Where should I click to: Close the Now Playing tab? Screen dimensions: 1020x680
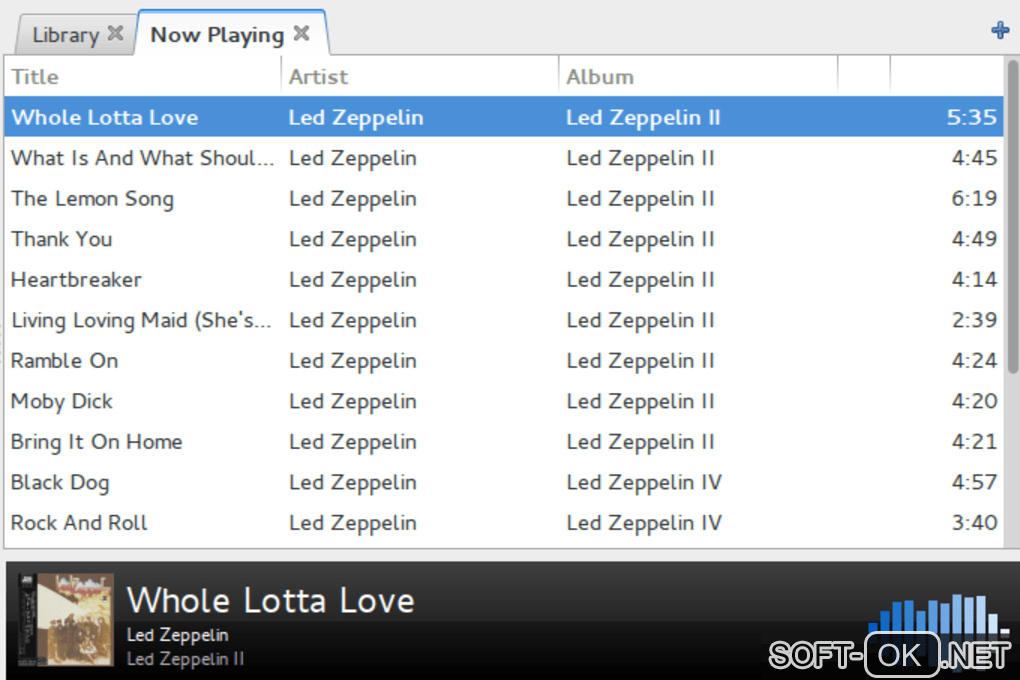pos(301,33)
